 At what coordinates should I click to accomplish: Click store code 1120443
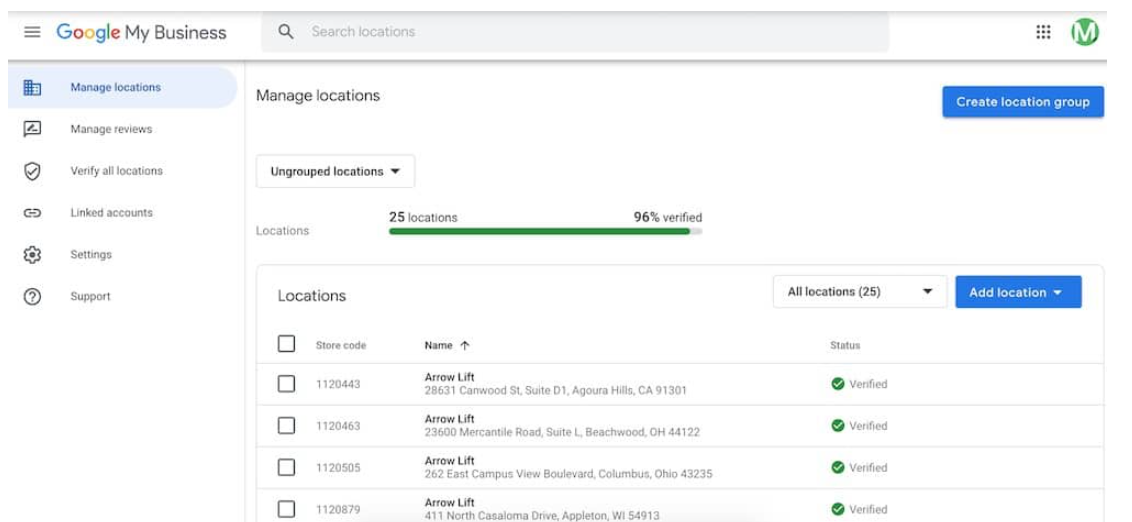click(338, 384)
